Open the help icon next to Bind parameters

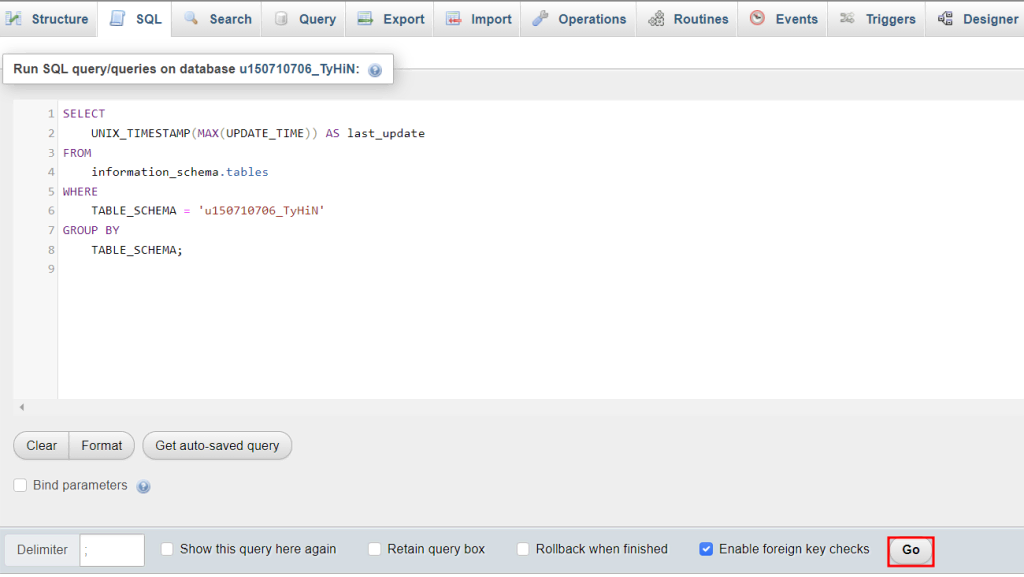point(143,486)
